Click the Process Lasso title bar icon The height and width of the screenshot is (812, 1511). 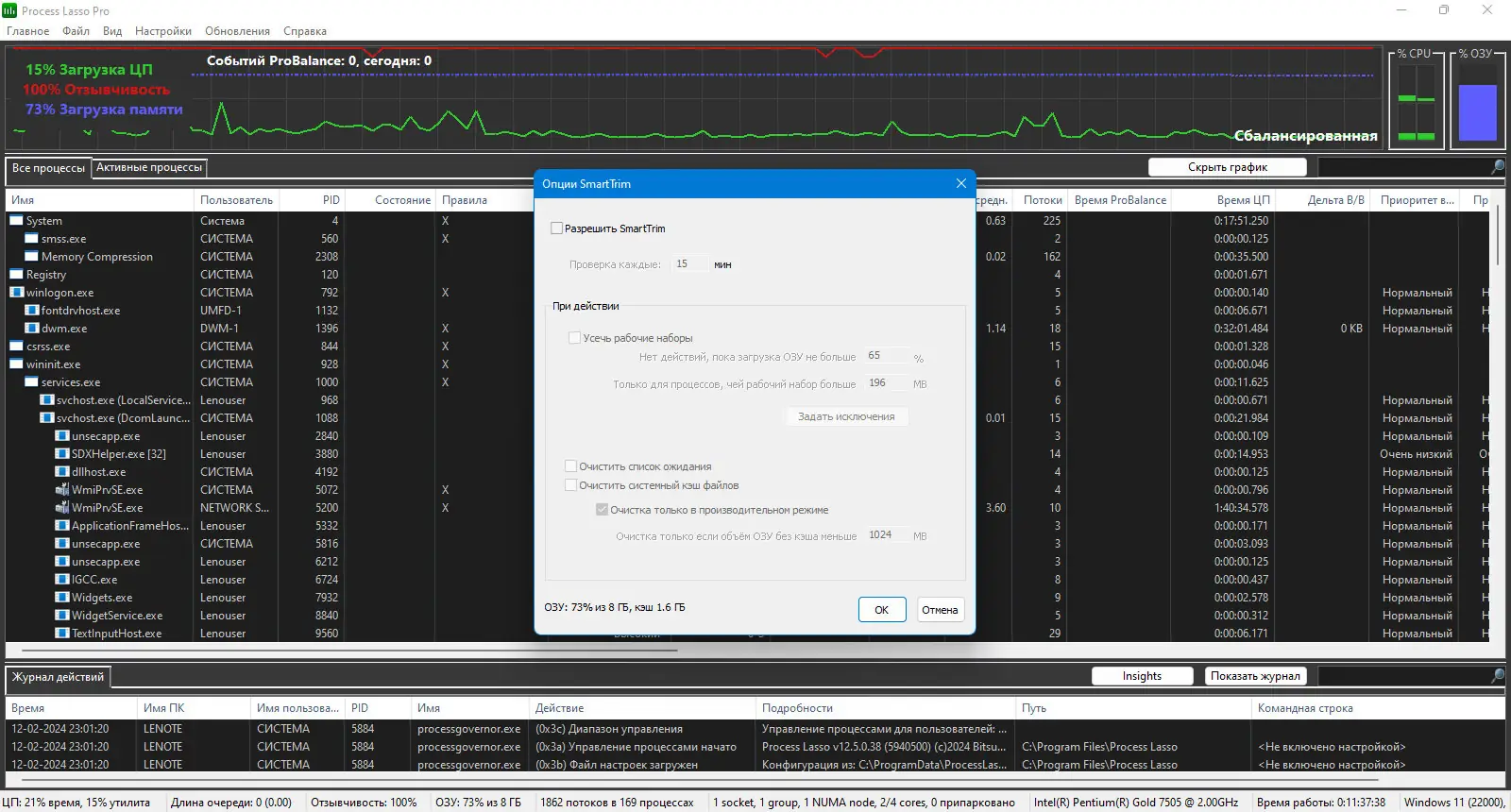click(x=9, y=10)
